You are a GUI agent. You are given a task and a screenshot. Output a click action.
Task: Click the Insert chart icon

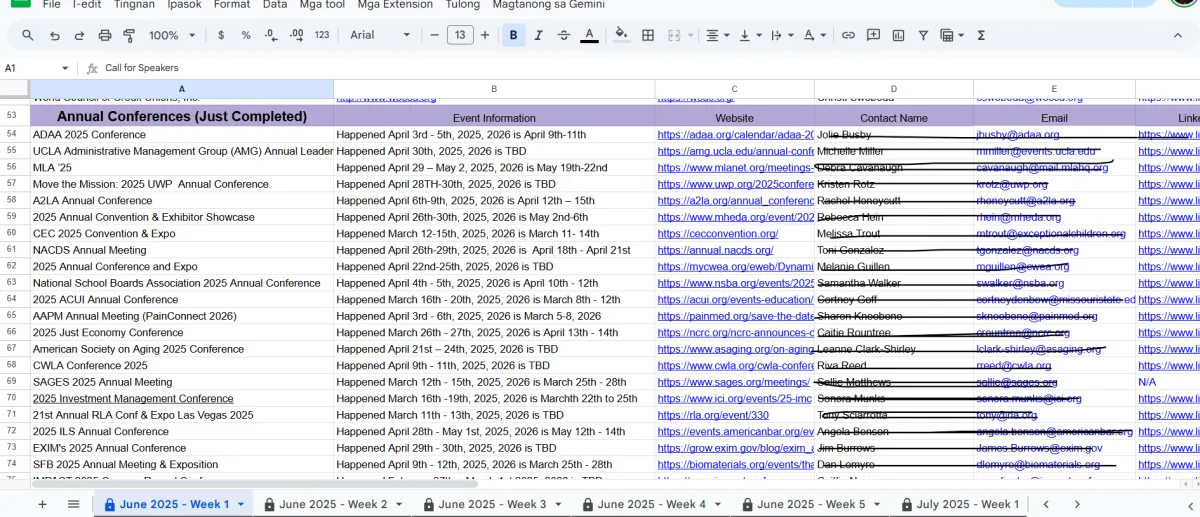898,35
